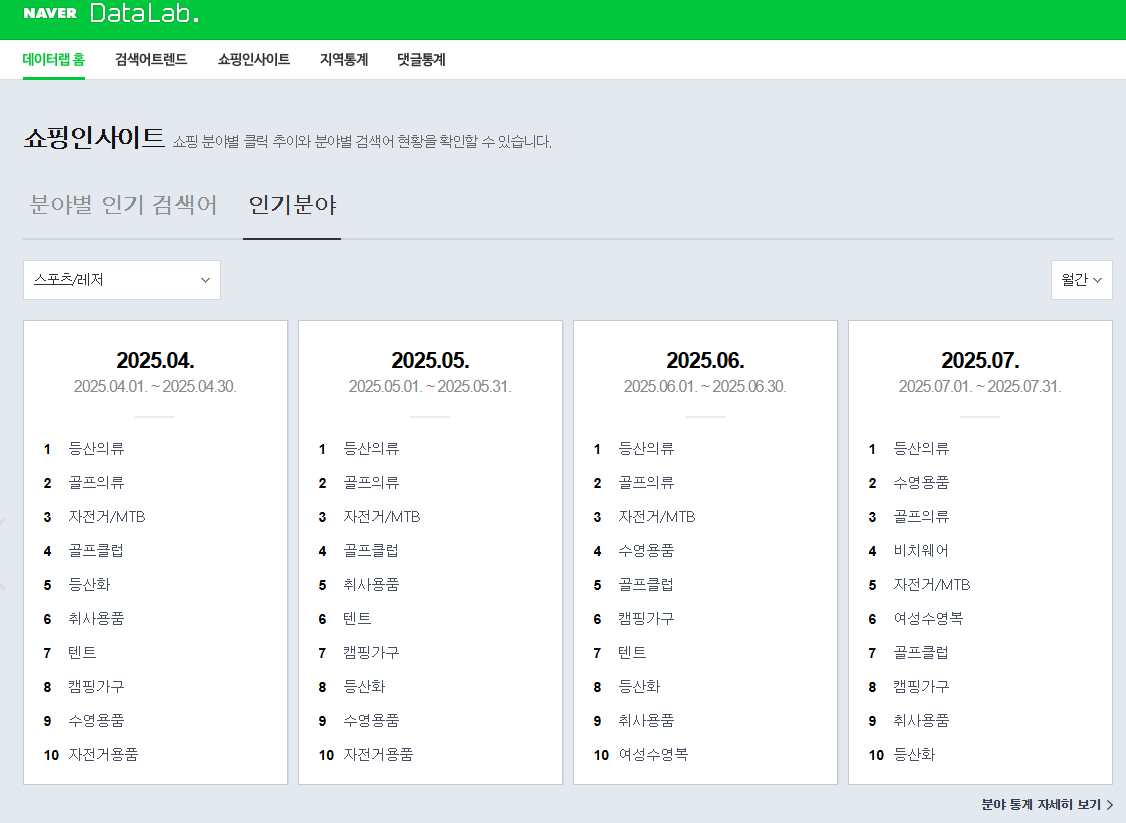Click 등산의류 in the 2025.04. list

96,449
